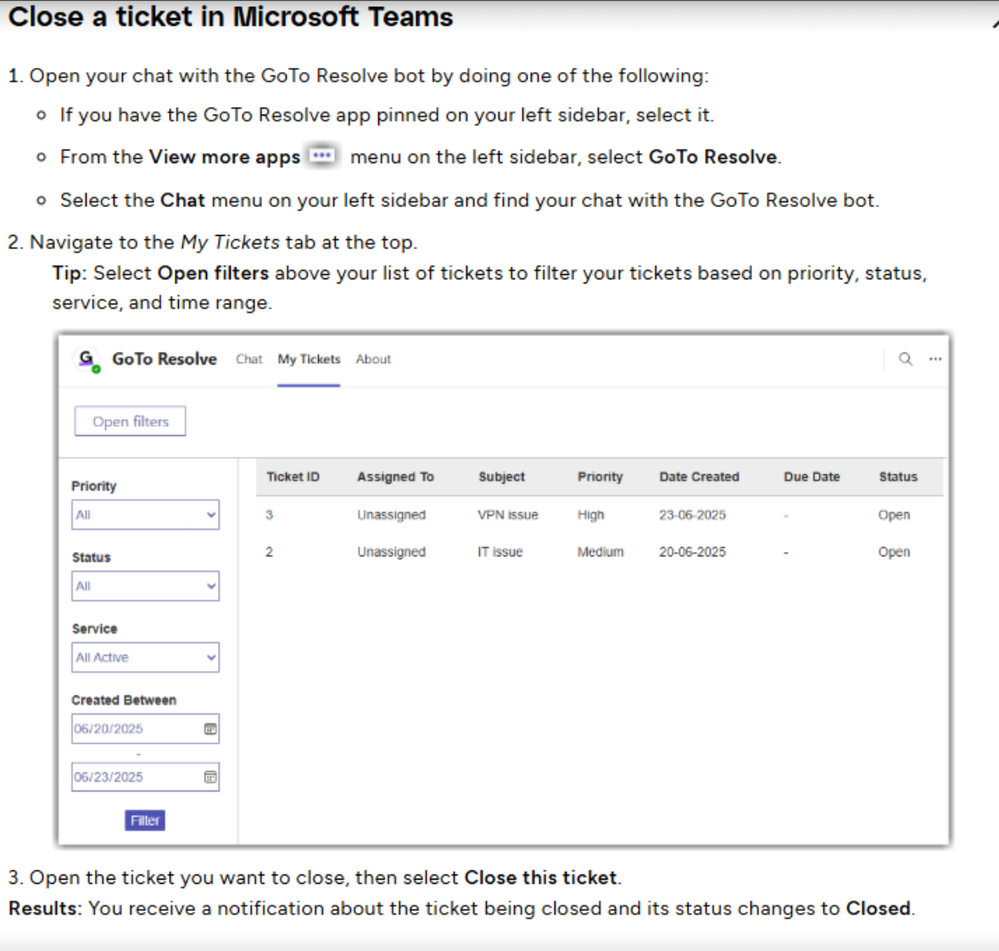
Task: Click Unassigned in the VPN issue row
Action: pyautogui.click(x=391, y=515)
